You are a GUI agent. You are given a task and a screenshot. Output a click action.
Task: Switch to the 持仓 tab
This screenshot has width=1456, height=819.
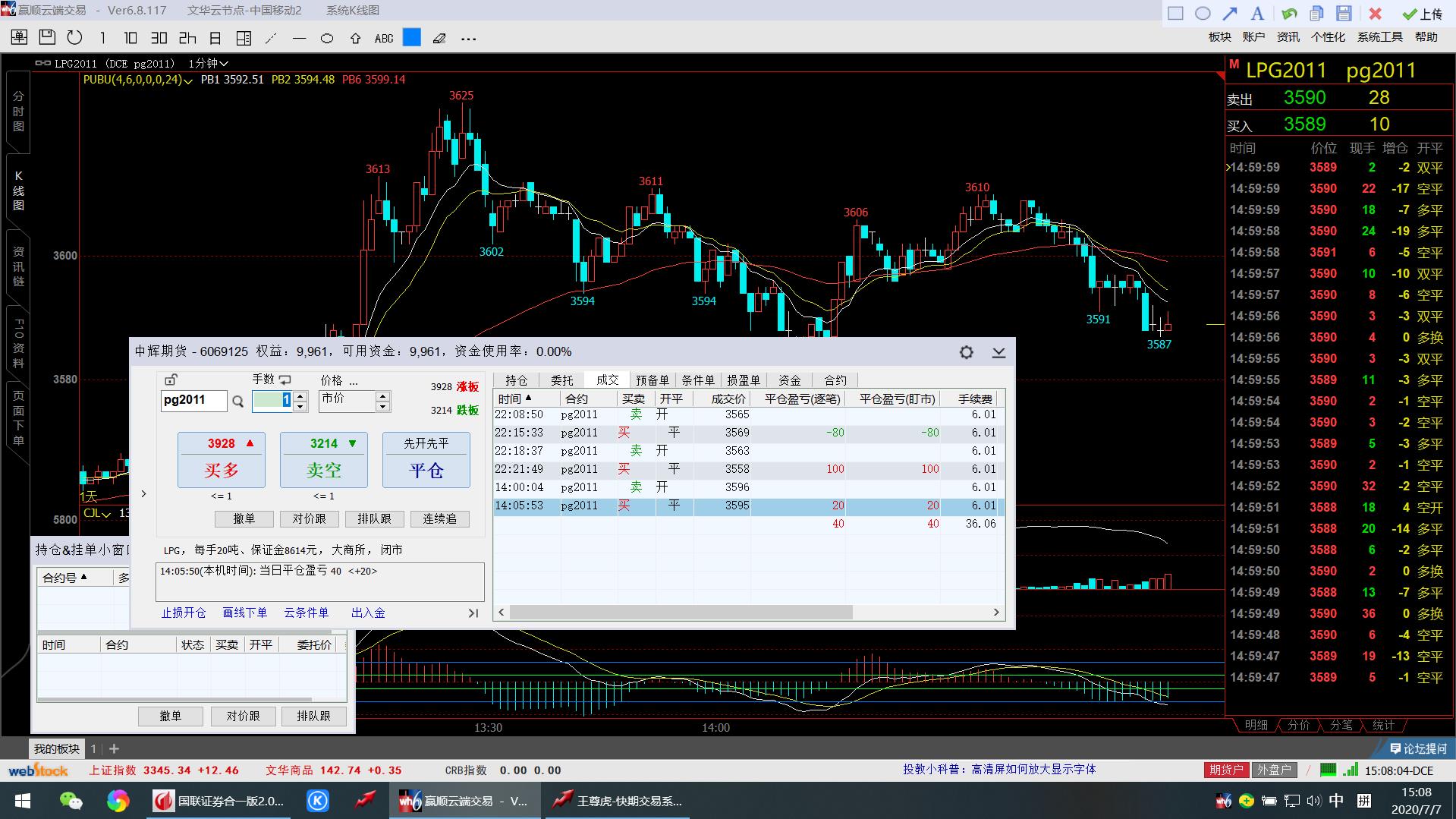coord(516,380)
